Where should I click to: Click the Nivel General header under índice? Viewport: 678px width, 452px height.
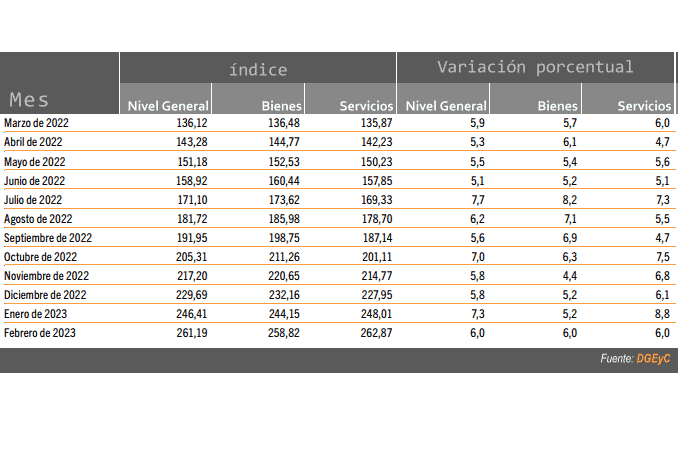pos(168,106)
